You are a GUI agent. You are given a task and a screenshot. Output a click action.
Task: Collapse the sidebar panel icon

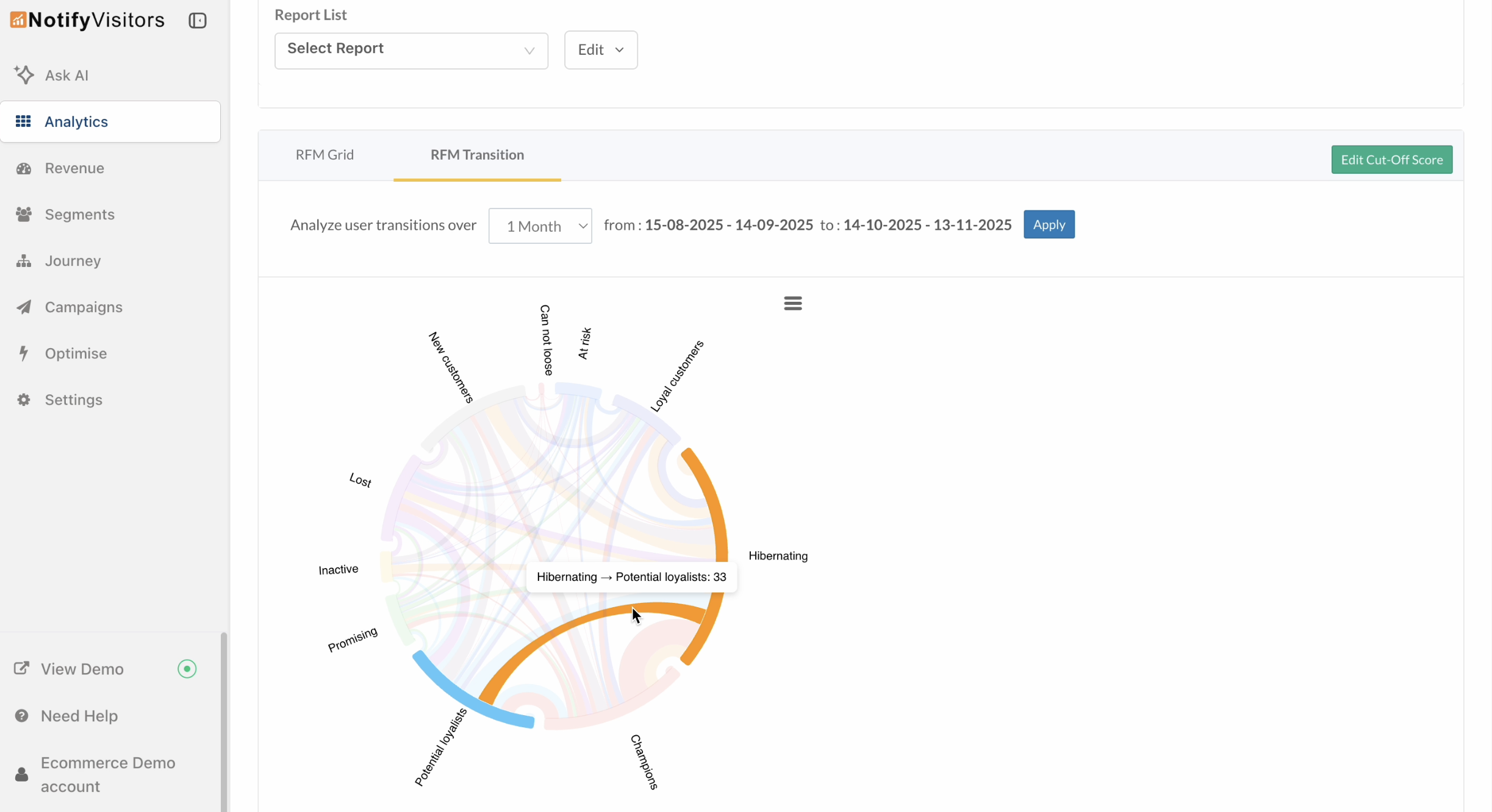[x=197, y=20]
